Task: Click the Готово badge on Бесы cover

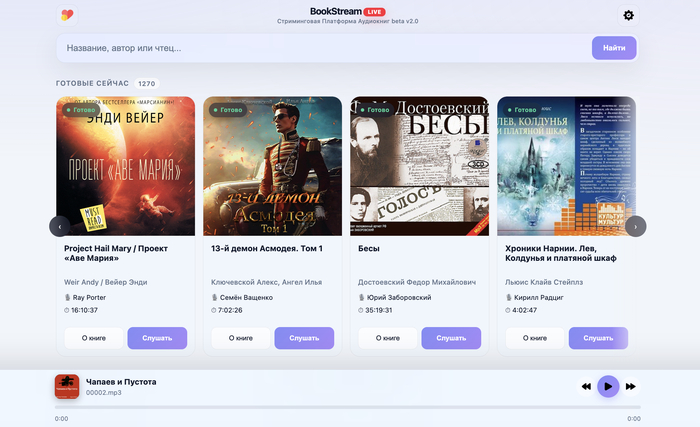Action: (375, 110)
